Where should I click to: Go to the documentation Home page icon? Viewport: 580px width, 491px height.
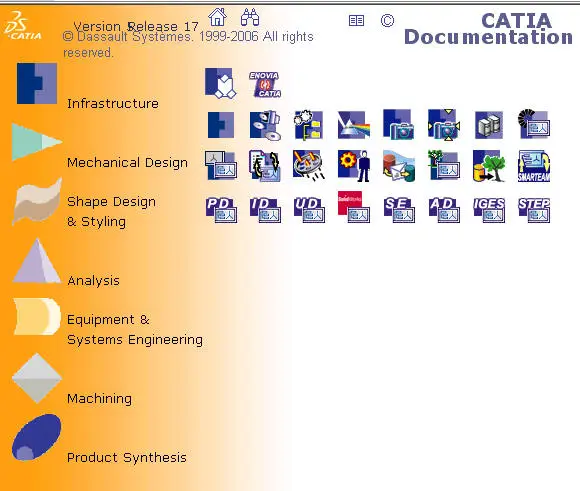218,17
